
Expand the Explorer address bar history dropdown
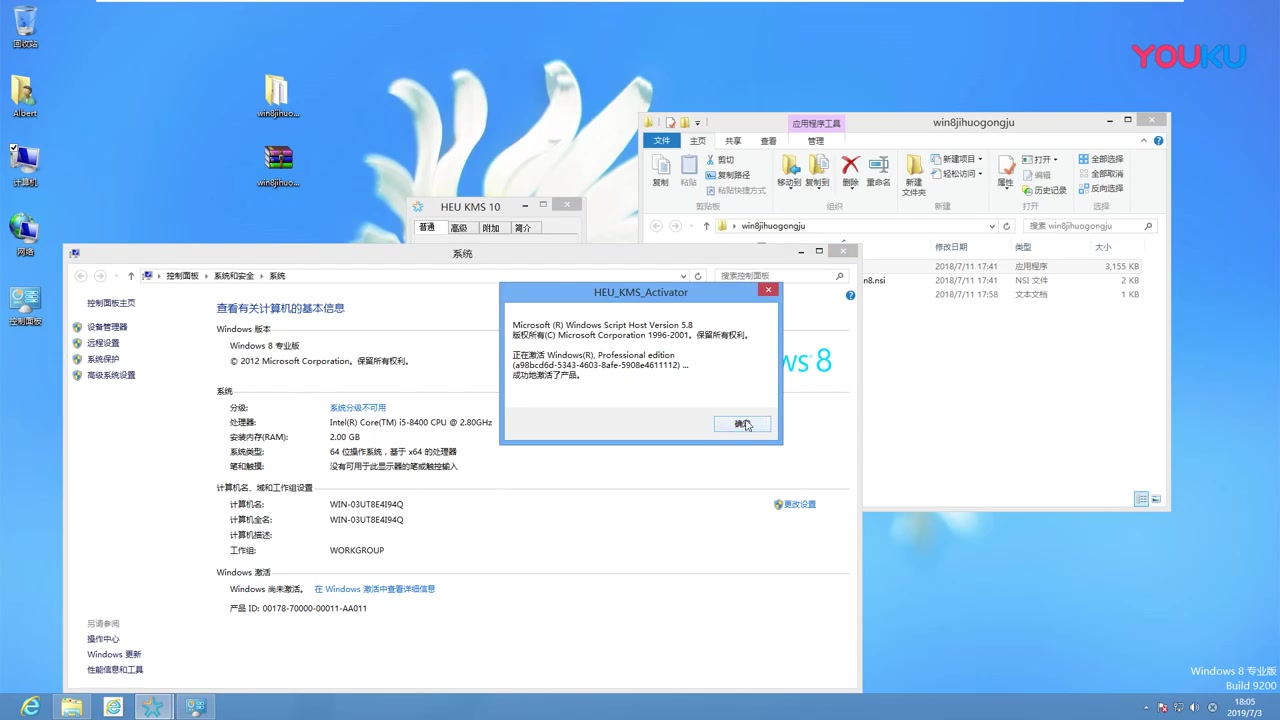991,226
